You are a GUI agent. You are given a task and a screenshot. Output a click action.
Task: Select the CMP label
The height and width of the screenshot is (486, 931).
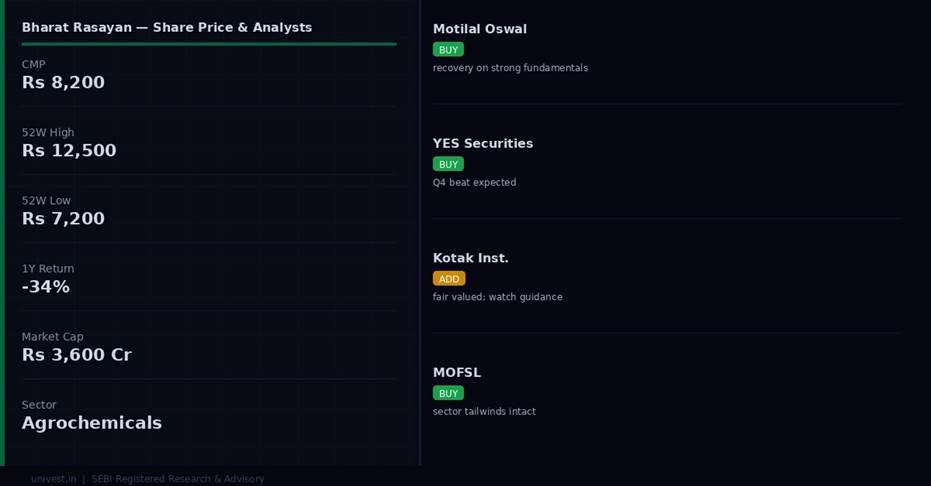pos(33,64)
